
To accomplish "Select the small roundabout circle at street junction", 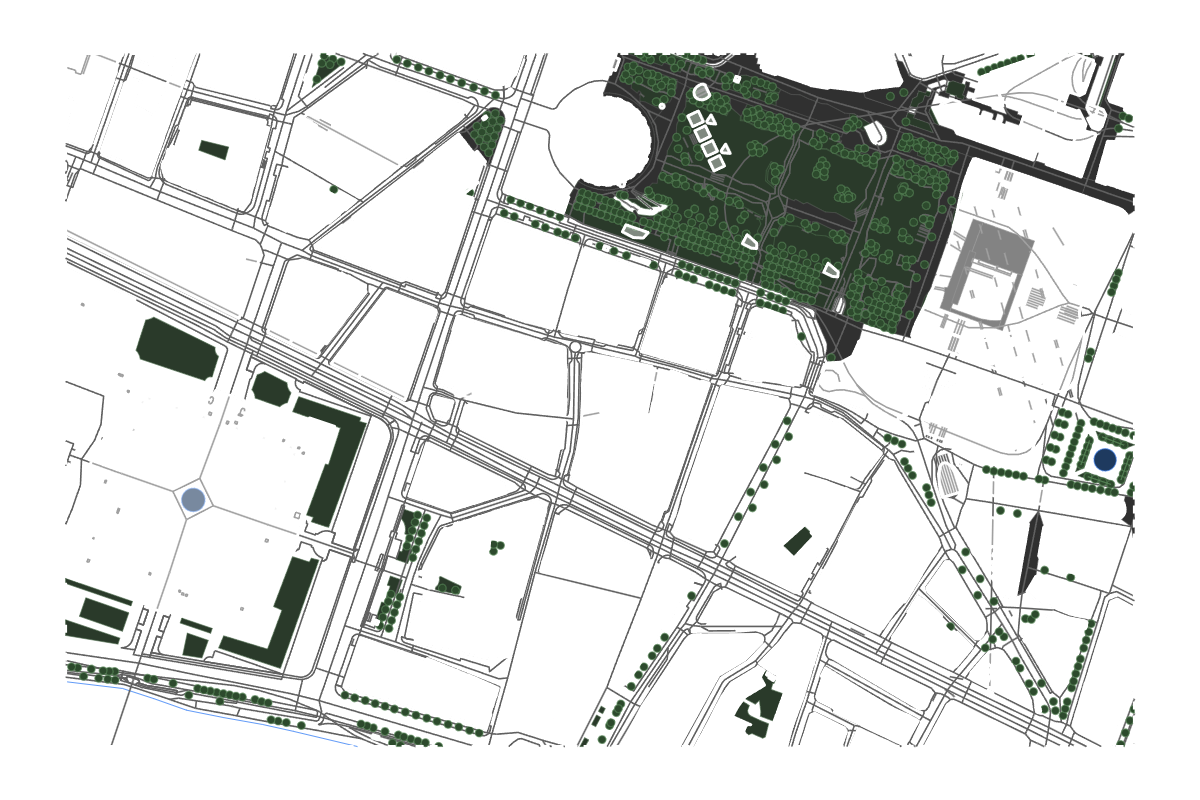I will (575, 347).
